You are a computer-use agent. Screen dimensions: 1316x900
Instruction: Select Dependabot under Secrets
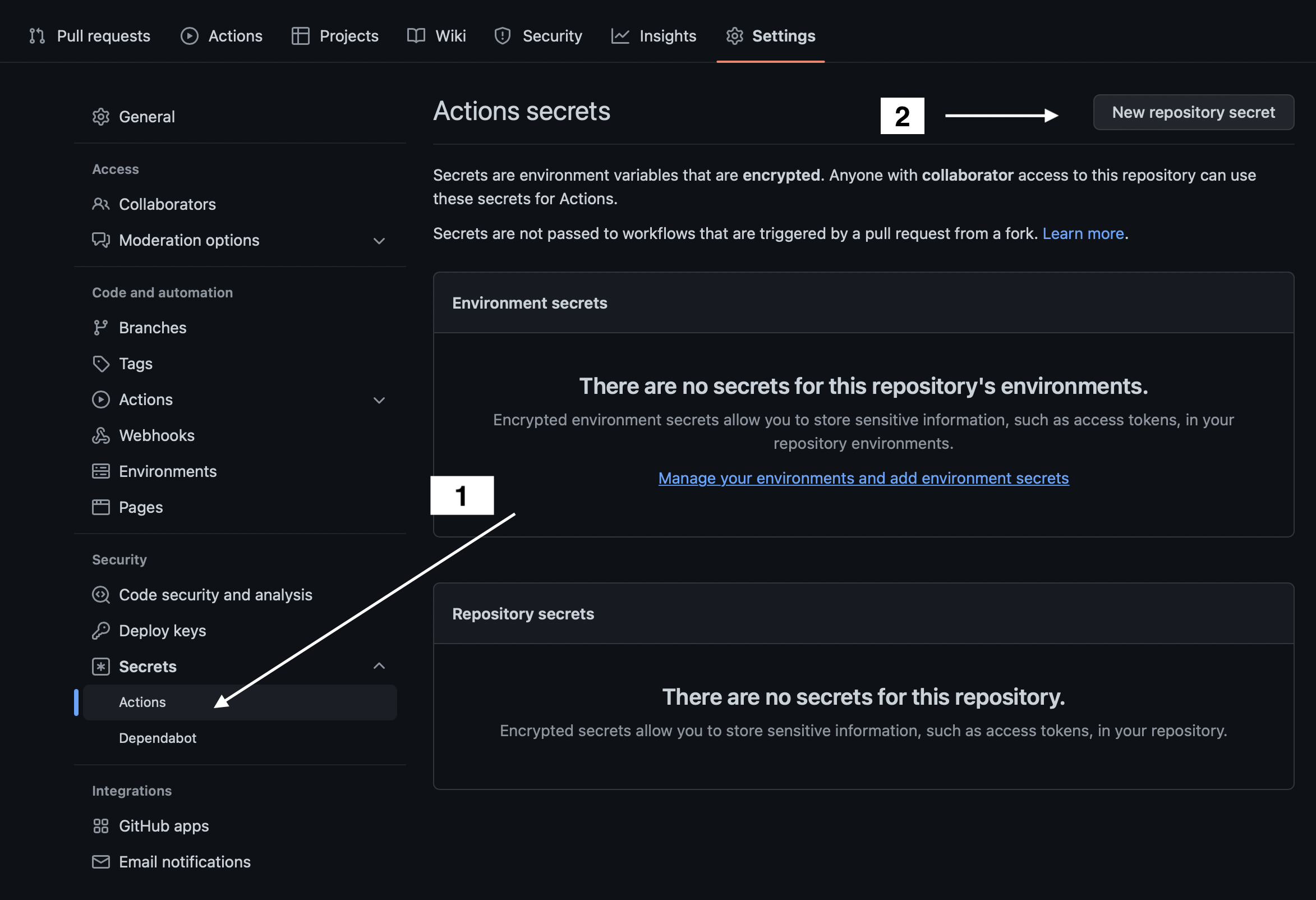tap(158, 738)
